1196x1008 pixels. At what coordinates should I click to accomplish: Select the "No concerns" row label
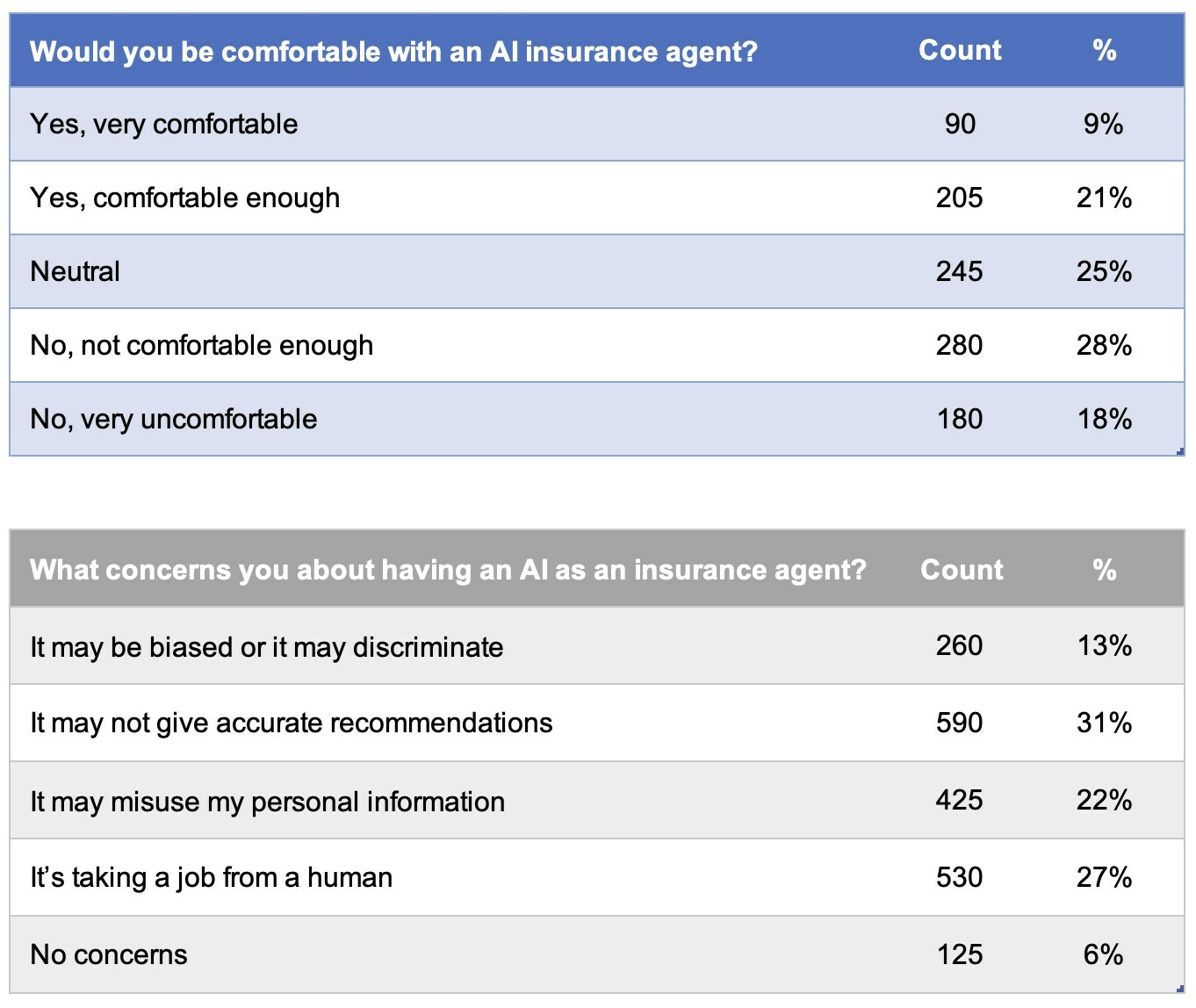(109, 955)
